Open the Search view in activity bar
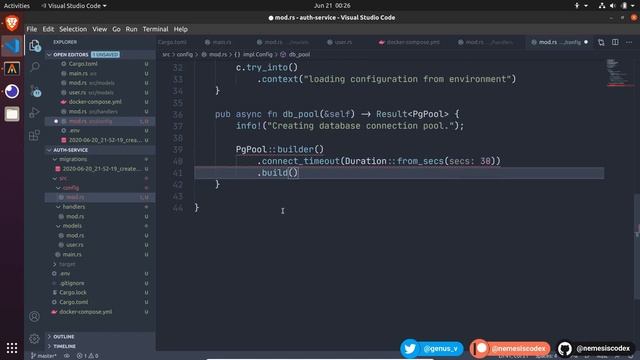Screen dimensions: 640x360 pos(35,67)
